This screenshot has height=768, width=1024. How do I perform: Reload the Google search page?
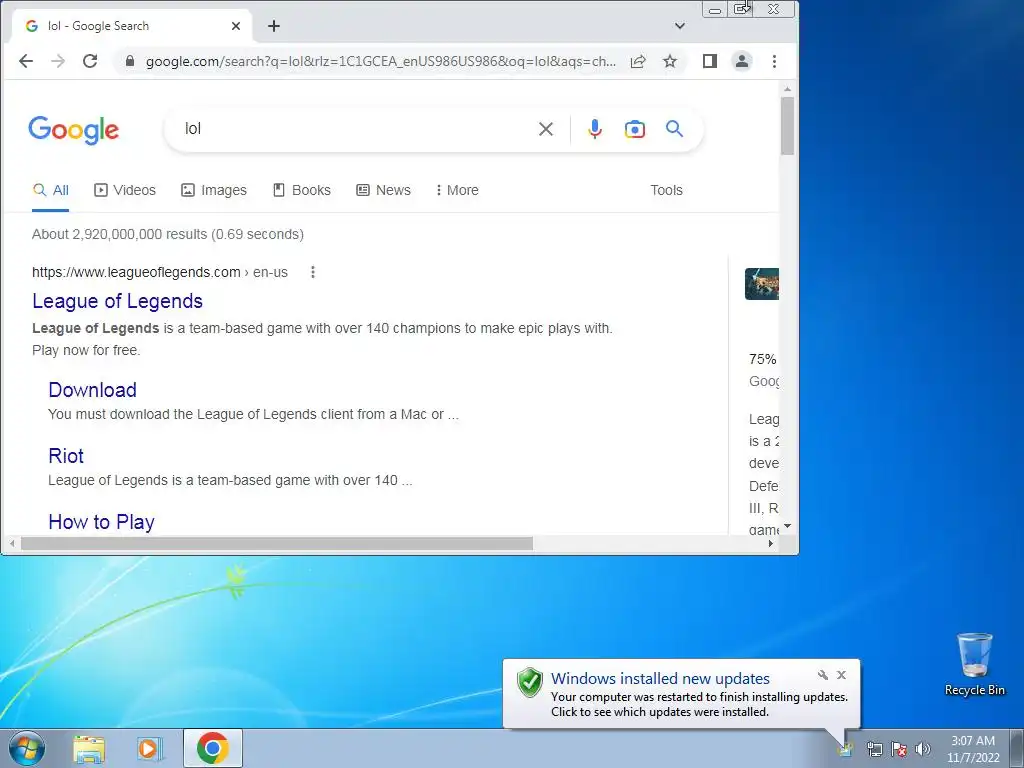click(x=90, y=61)
